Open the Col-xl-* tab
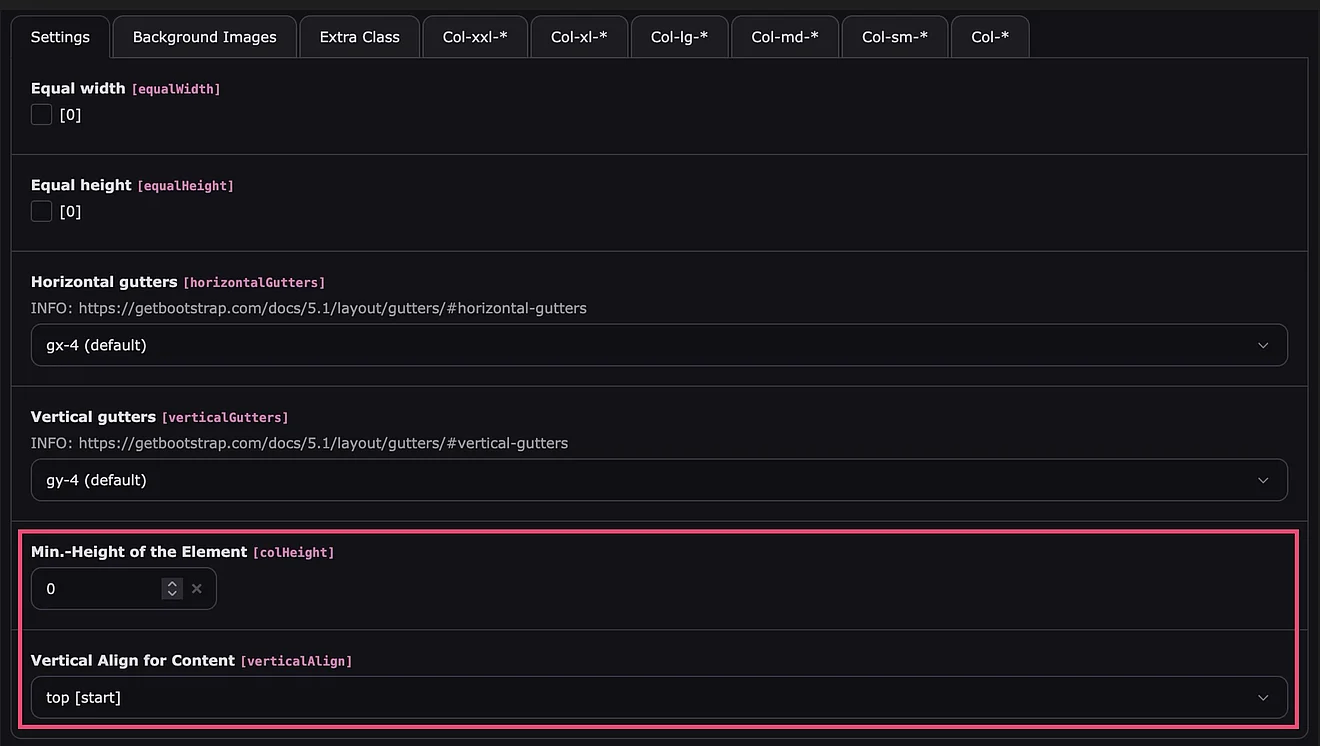1320x746 pixels. click(x=579, y=37)
